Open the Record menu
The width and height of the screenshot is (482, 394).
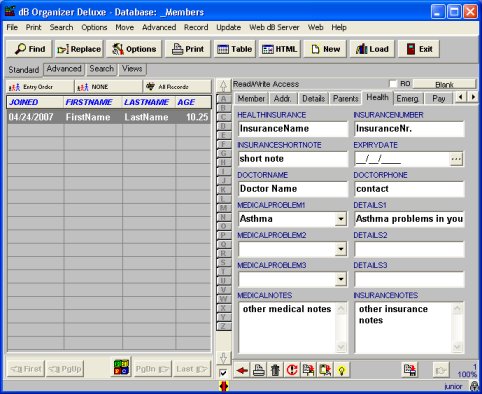pyautogui.click(x=196, y=27)
